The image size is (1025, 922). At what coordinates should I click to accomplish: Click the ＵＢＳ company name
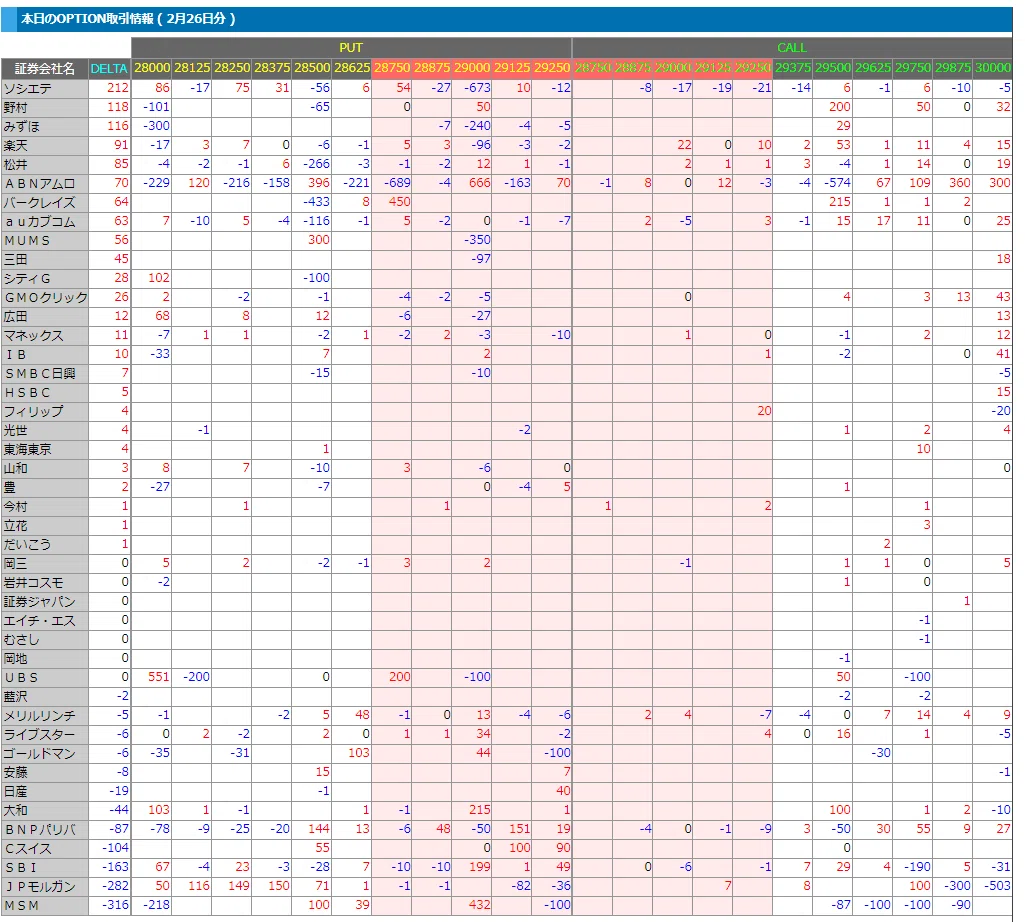[x=22, y=677]
